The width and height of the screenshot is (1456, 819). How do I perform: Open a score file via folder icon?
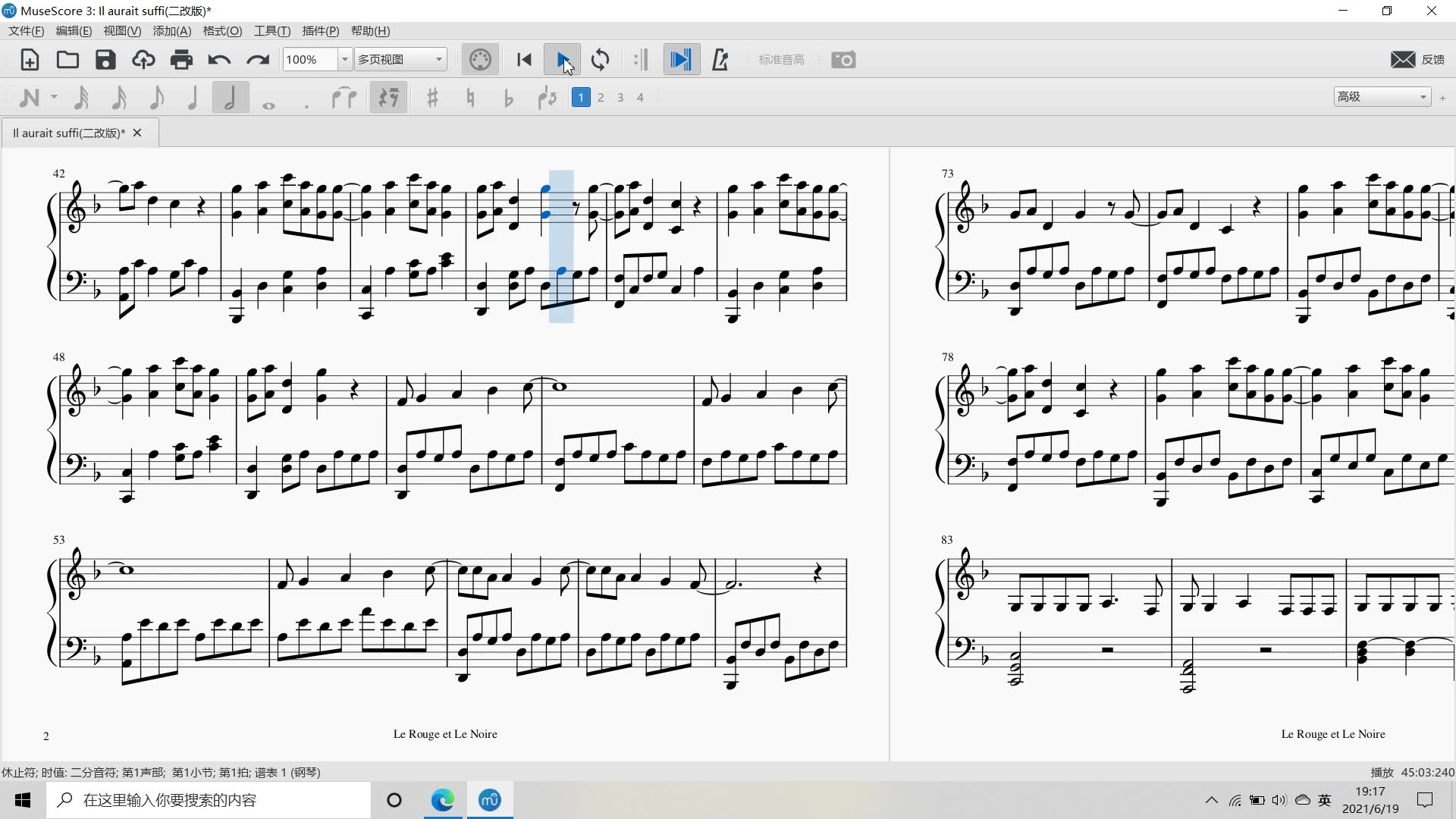click(x=67, y=60)
